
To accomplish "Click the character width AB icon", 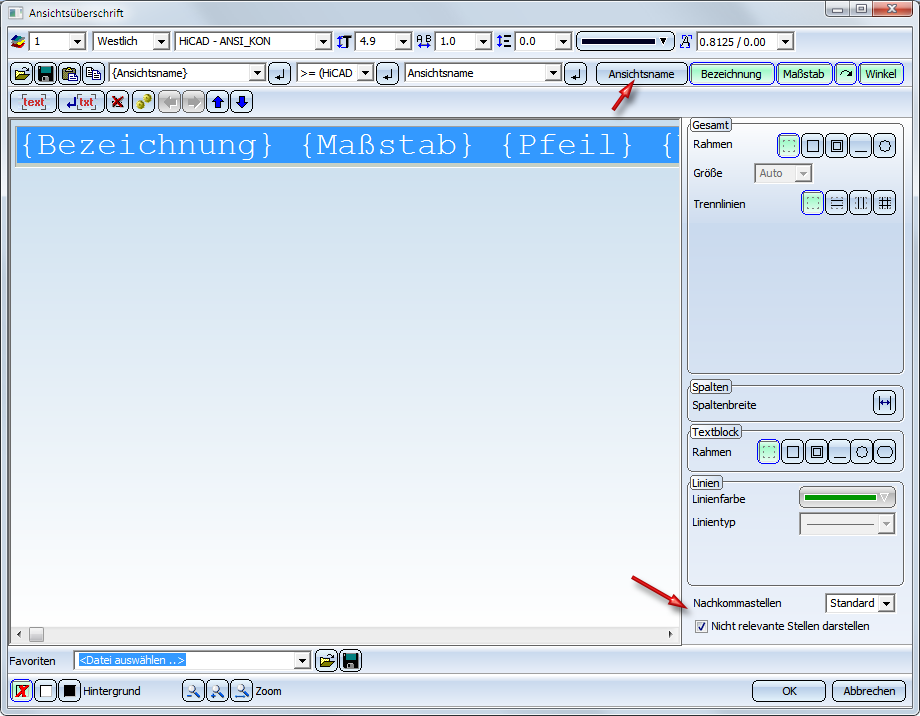I will pyautogui.click(x=424, y=42).
